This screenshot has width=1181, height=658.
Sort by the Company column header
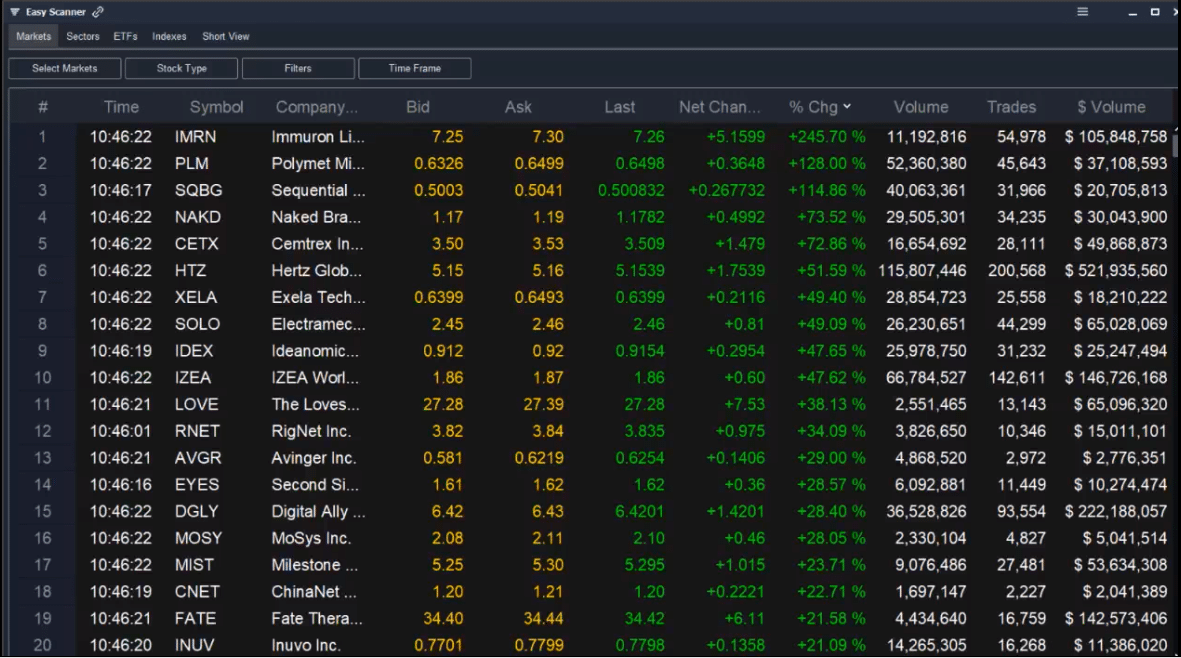pyautogui.click(x=316, y=107)
